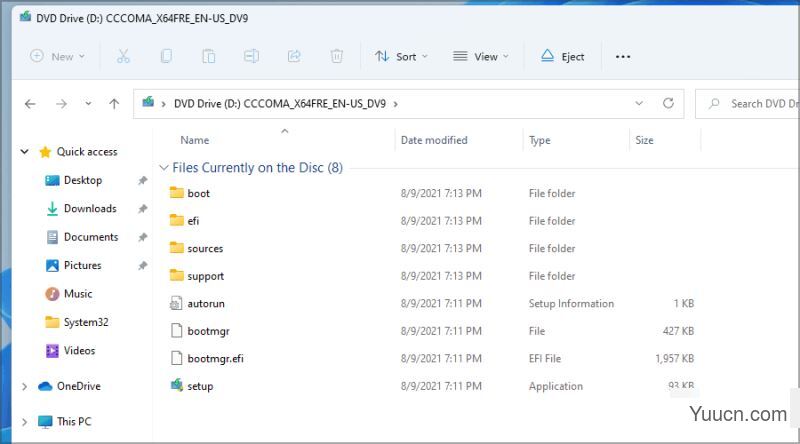Click DVD Drive (D:) breadcrumb in address bar
This screenshot has width=800, height=444.
point(280,104)
